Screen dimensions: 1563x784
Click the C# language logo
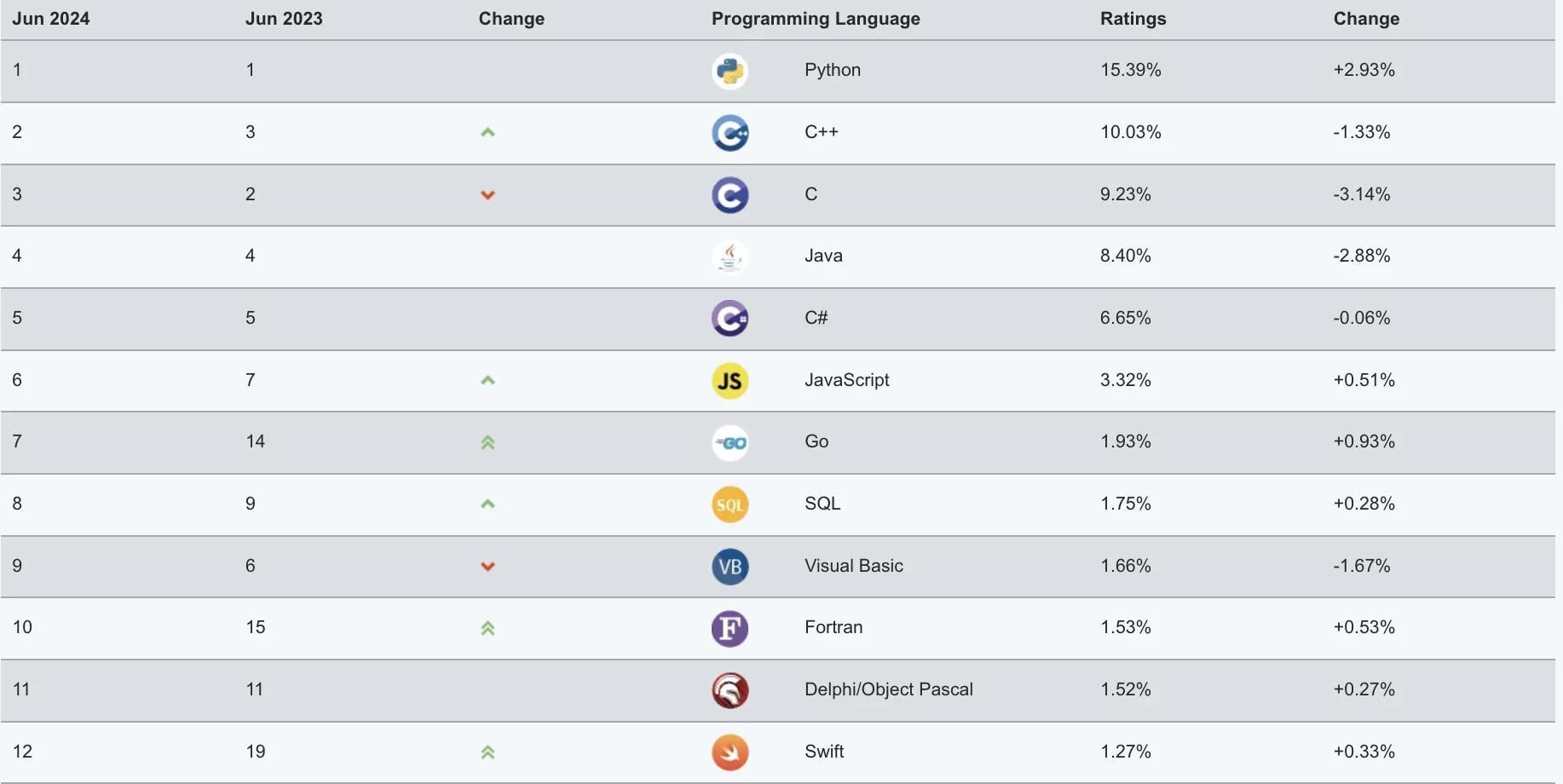tap(730, 319)
